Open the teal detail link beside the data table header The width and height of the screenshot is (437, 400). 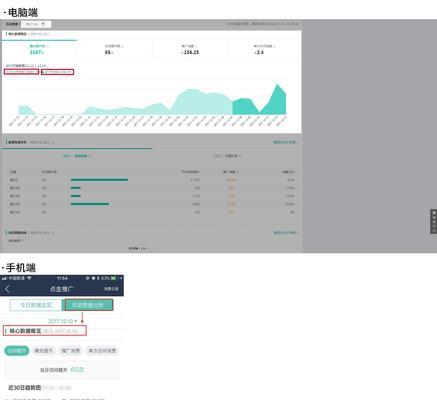click(x=286, y=142)
